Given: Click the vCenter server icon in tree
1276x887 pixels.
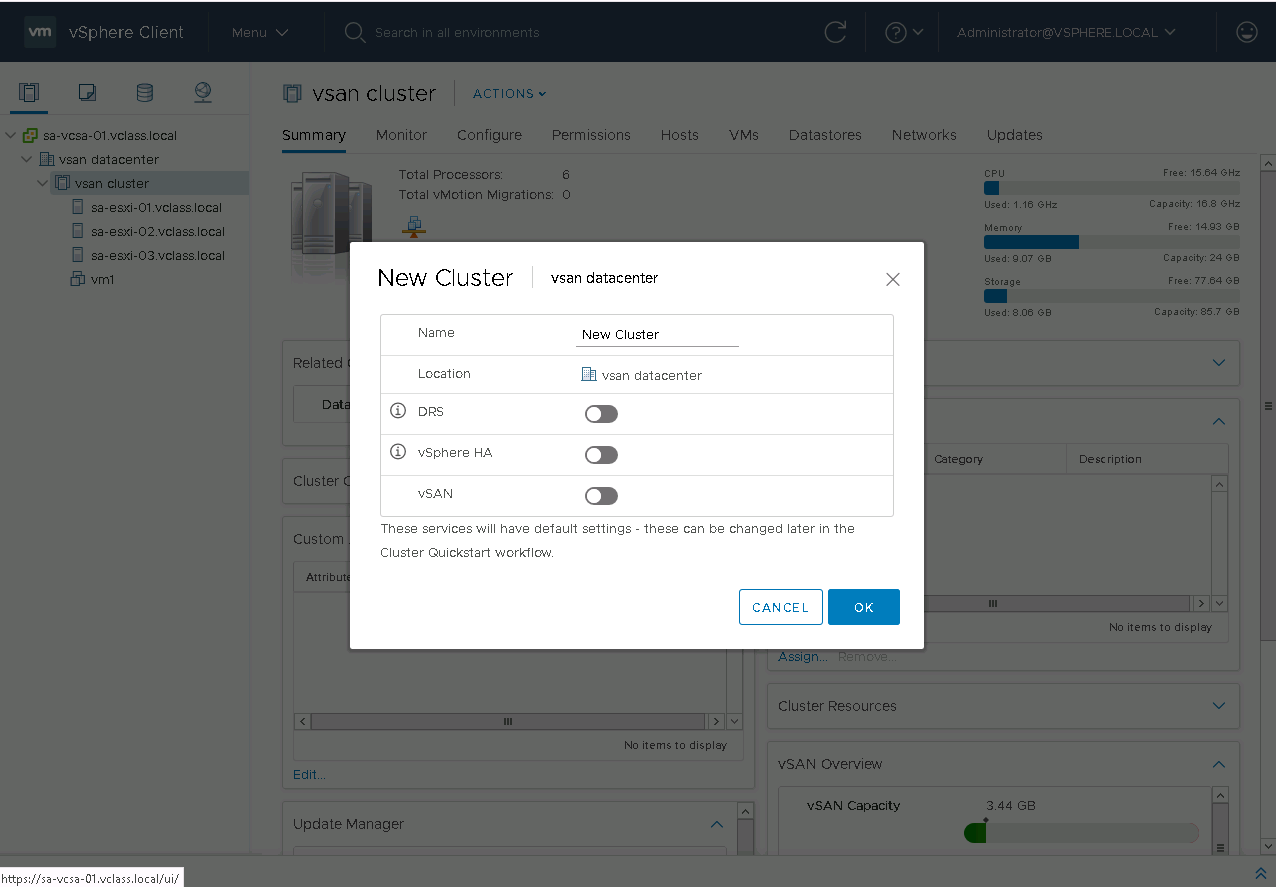Looking at the screenshot, I should coord(31,135).
